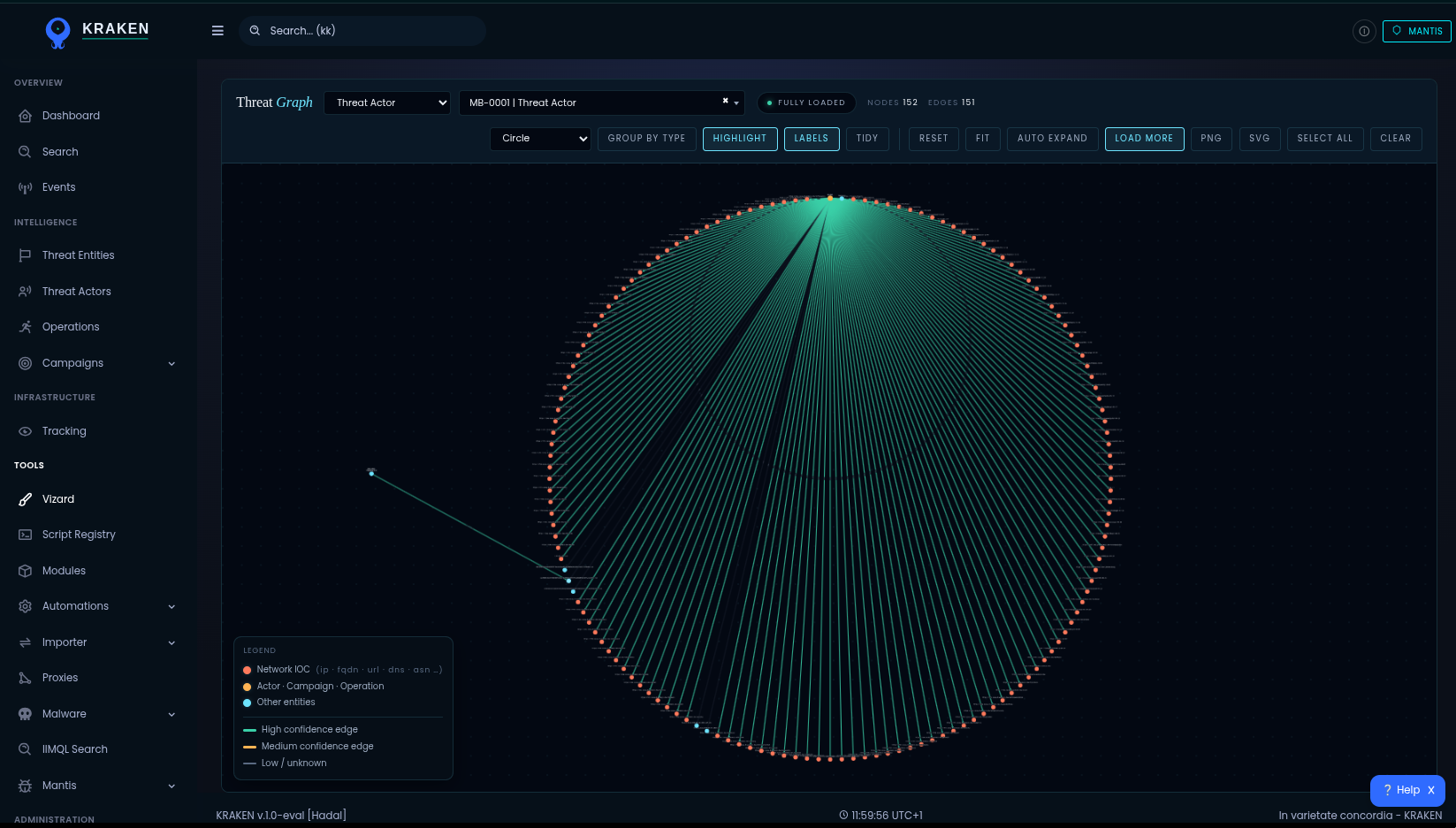This screenshot has width=1456, height=828.
Task: Expand the Campaigns submenu chevron
Action: coord(172,363)
